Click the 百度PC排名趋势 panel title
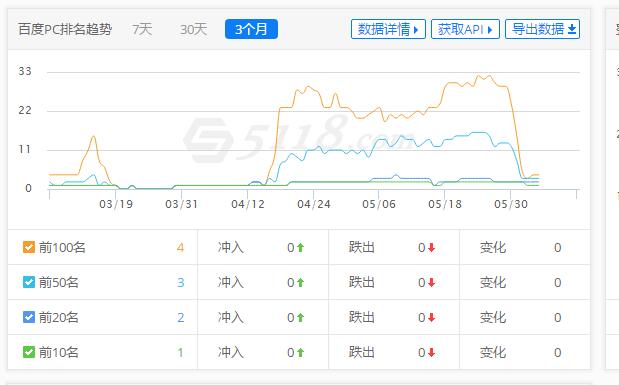The image size is (619, 385). coord(65,29)
